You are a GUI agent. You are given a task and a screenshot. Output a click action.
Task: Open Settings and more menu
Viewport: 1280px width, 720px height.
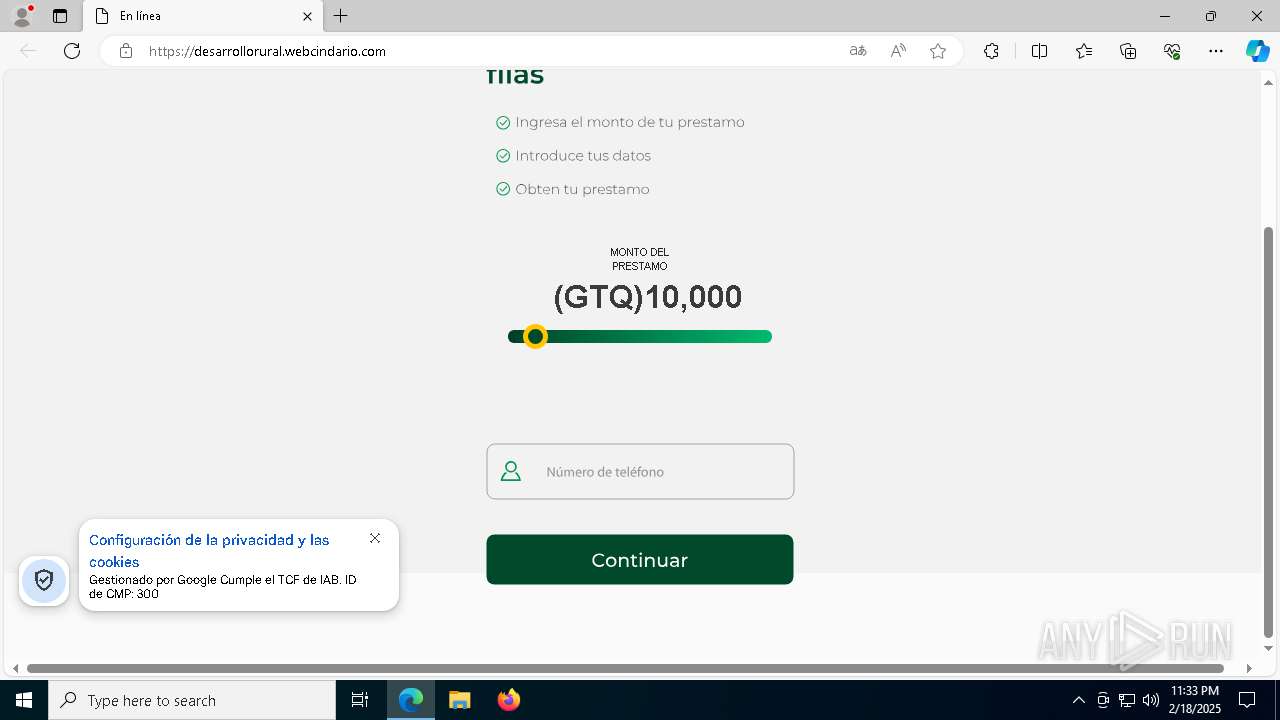coord(1216,51)
